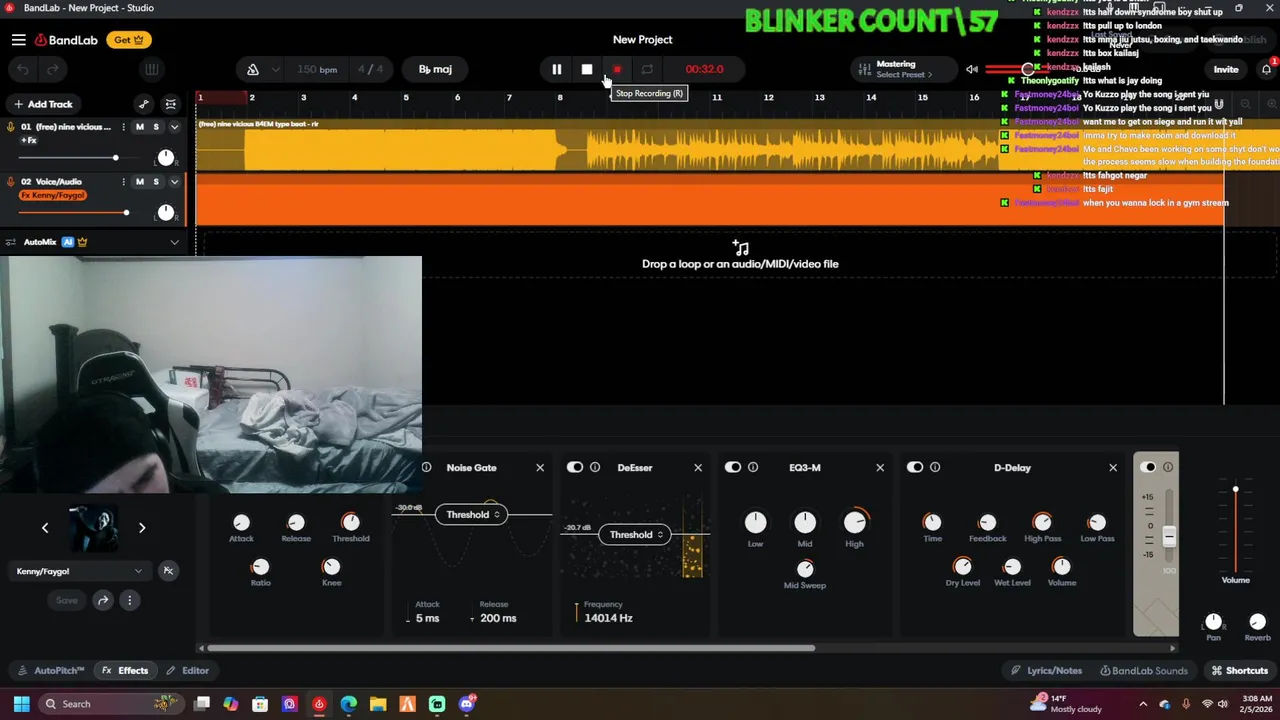
Task: Pause playback with the pause button
Action: point(557,70)
